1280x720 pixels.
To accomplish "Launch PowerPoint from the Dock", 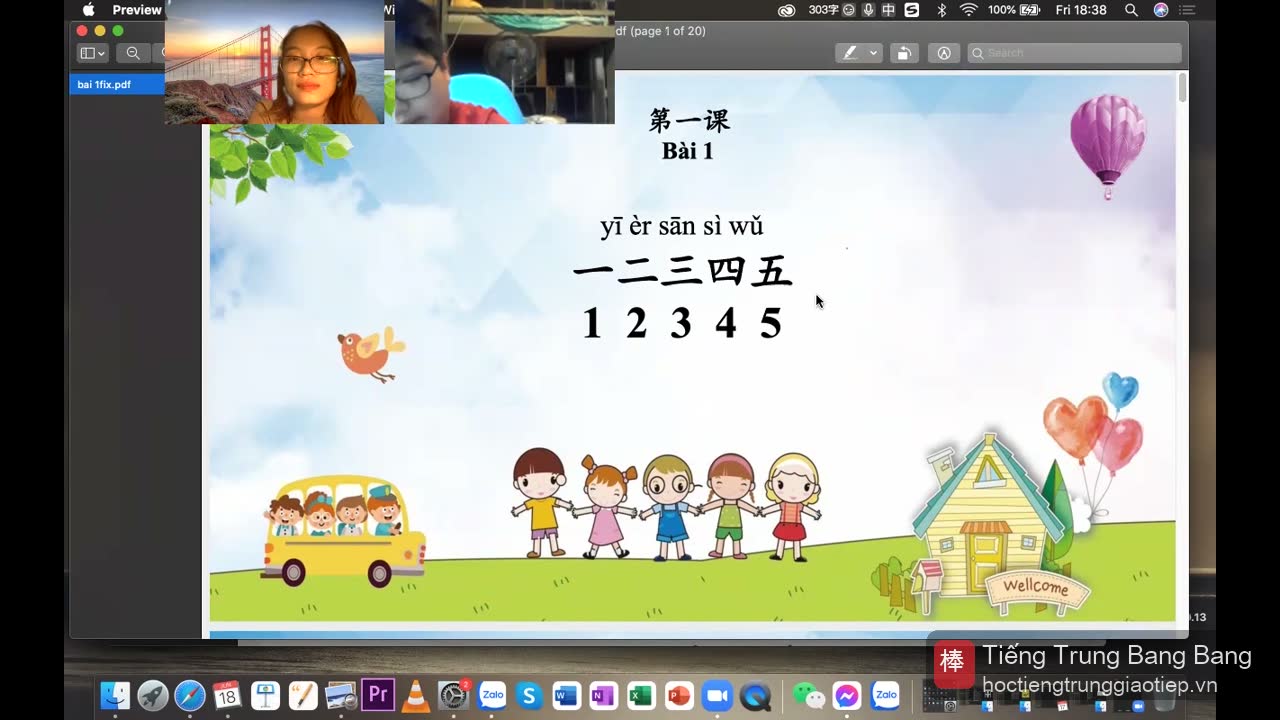I will [x=679, y=695].
